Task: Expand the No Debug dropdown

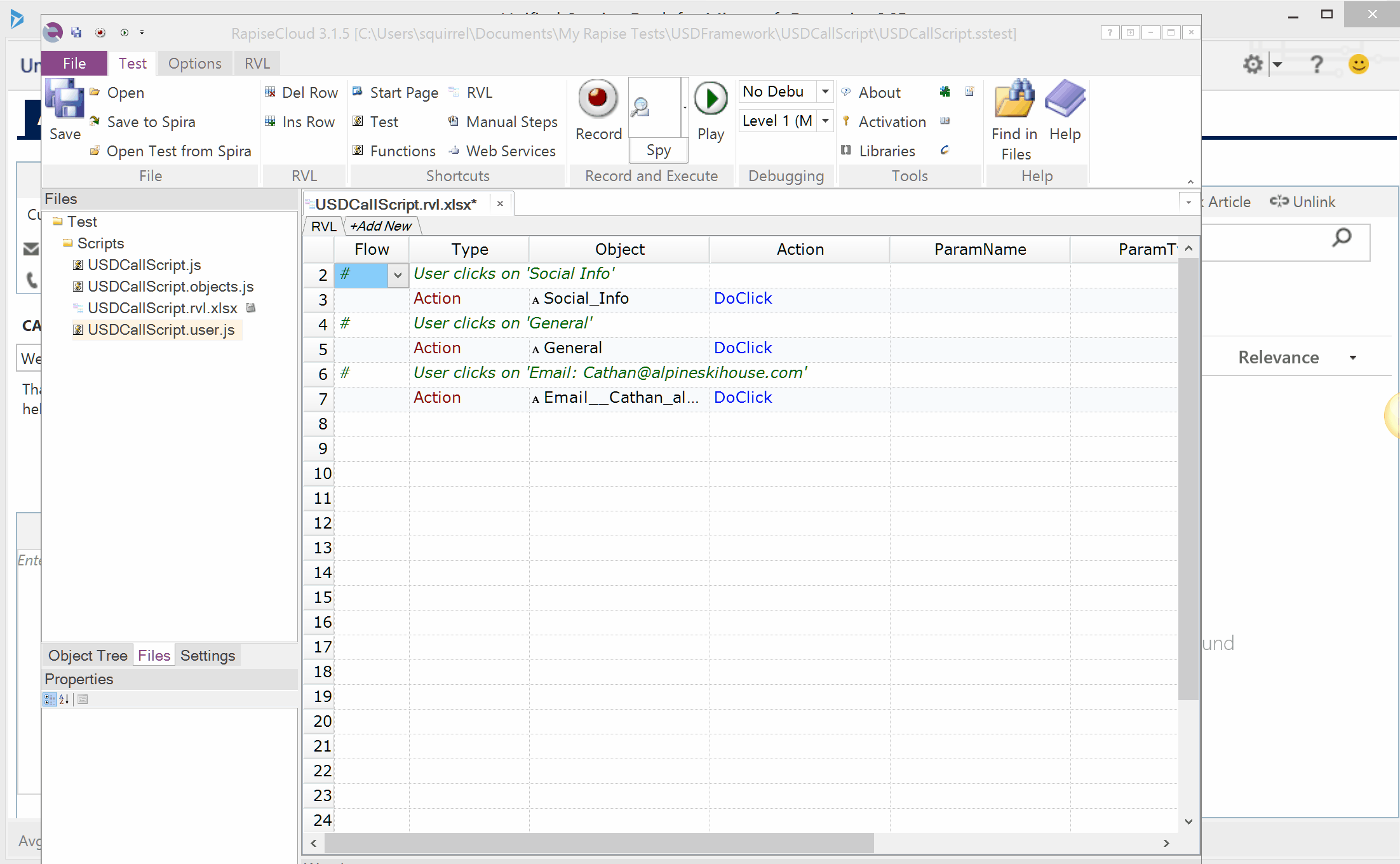Action: [x=825, y=91]
